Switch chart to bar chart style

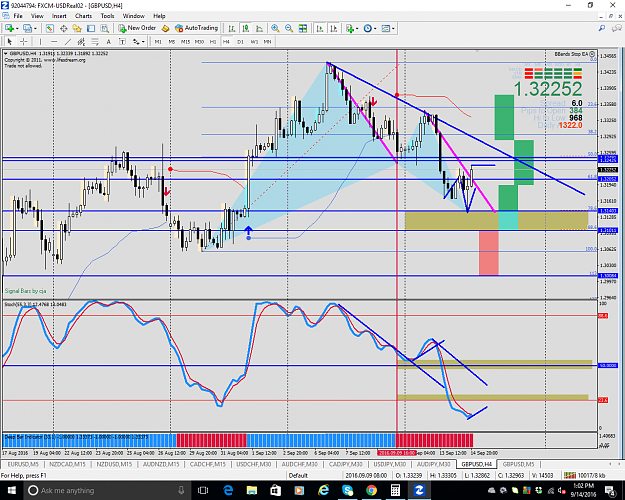(x=232, y=28)
